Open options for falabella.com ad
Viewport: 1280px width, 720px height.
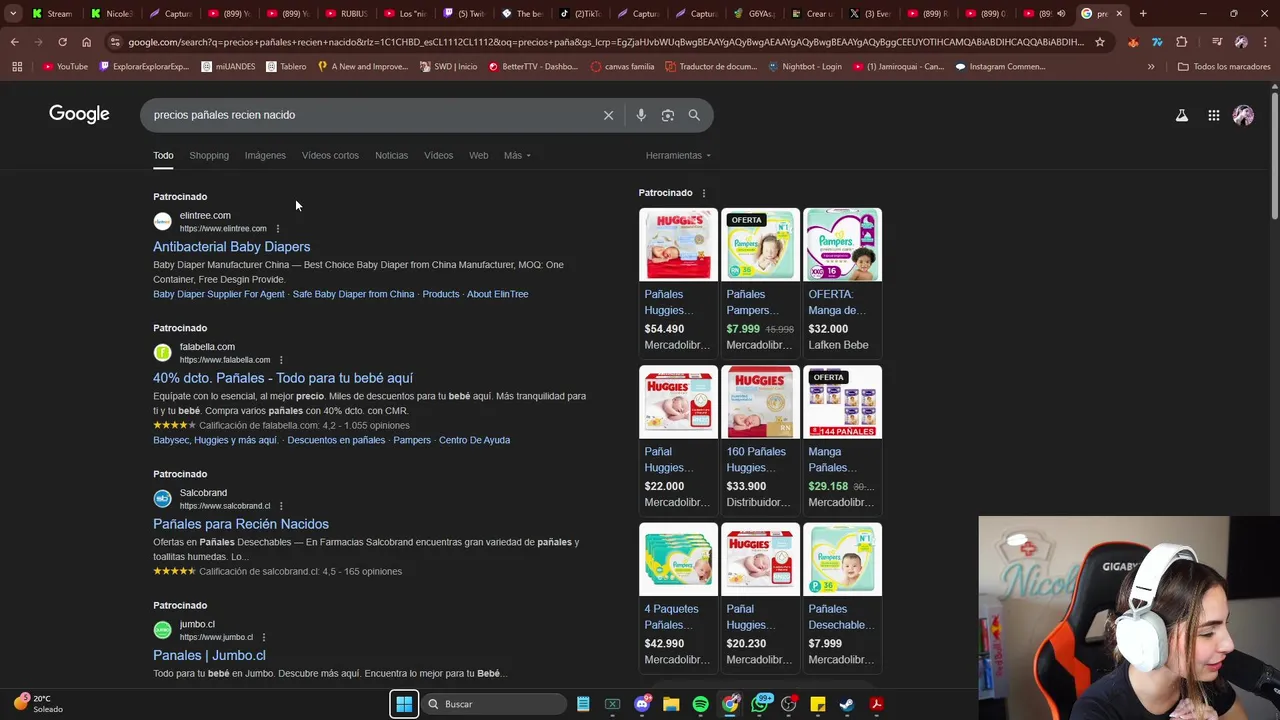[281, 360]
